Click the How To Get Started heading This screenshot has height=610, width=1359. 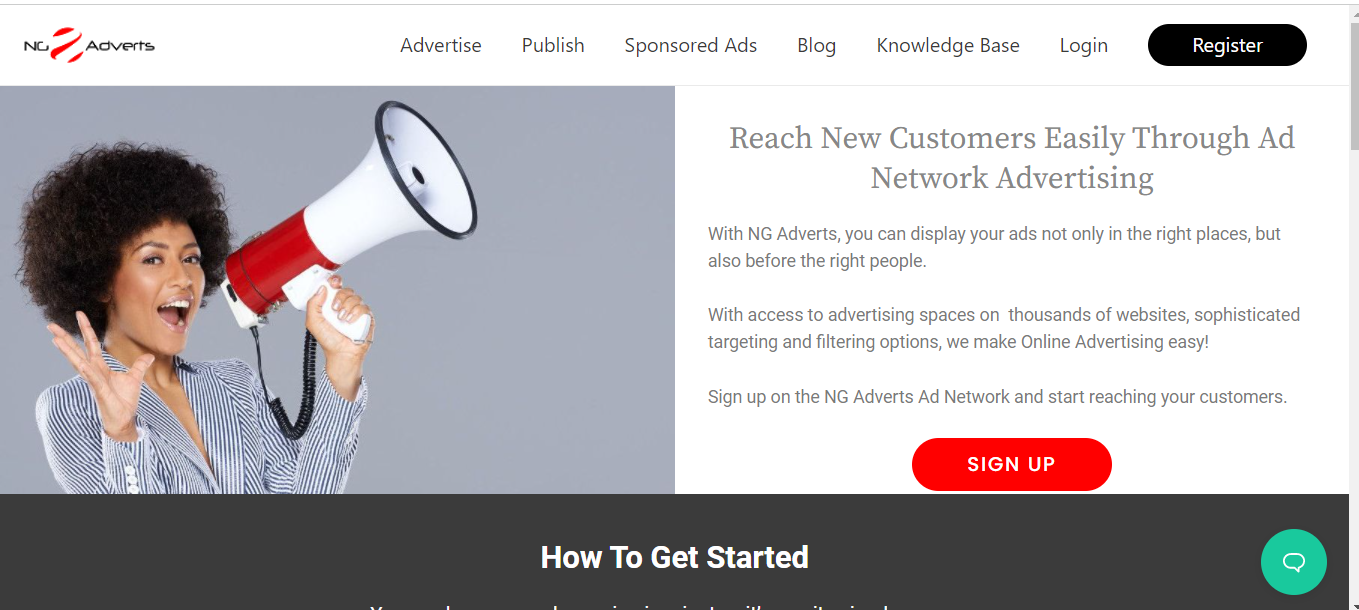pos(675,557)
